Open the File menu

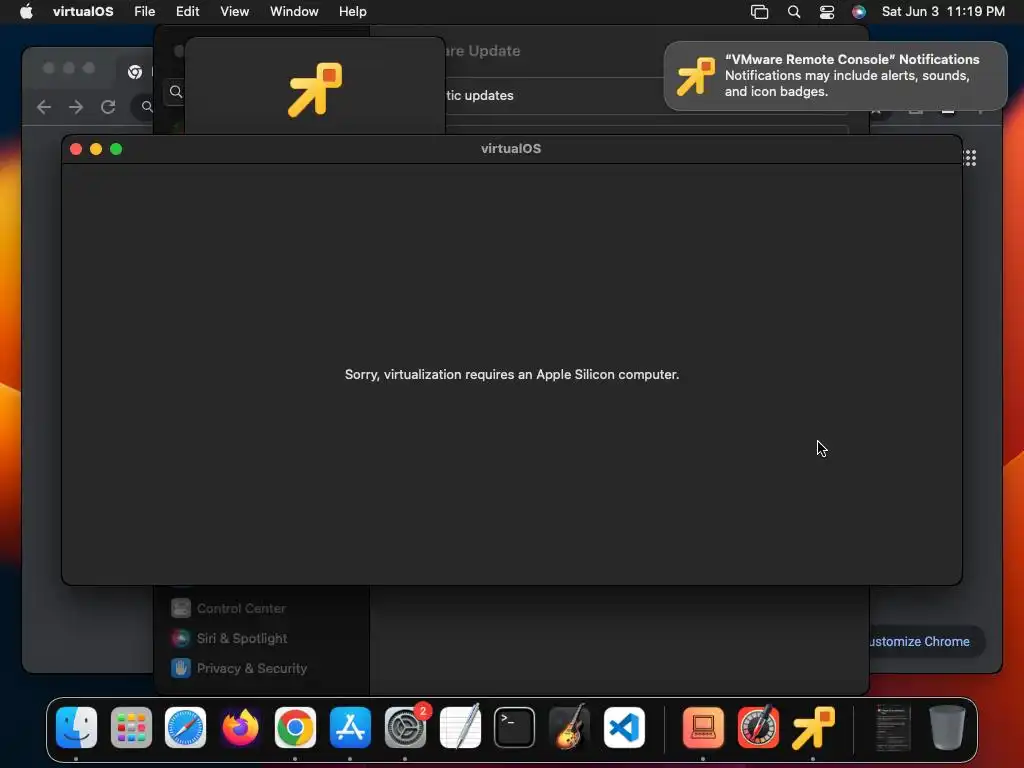point(144,11)
